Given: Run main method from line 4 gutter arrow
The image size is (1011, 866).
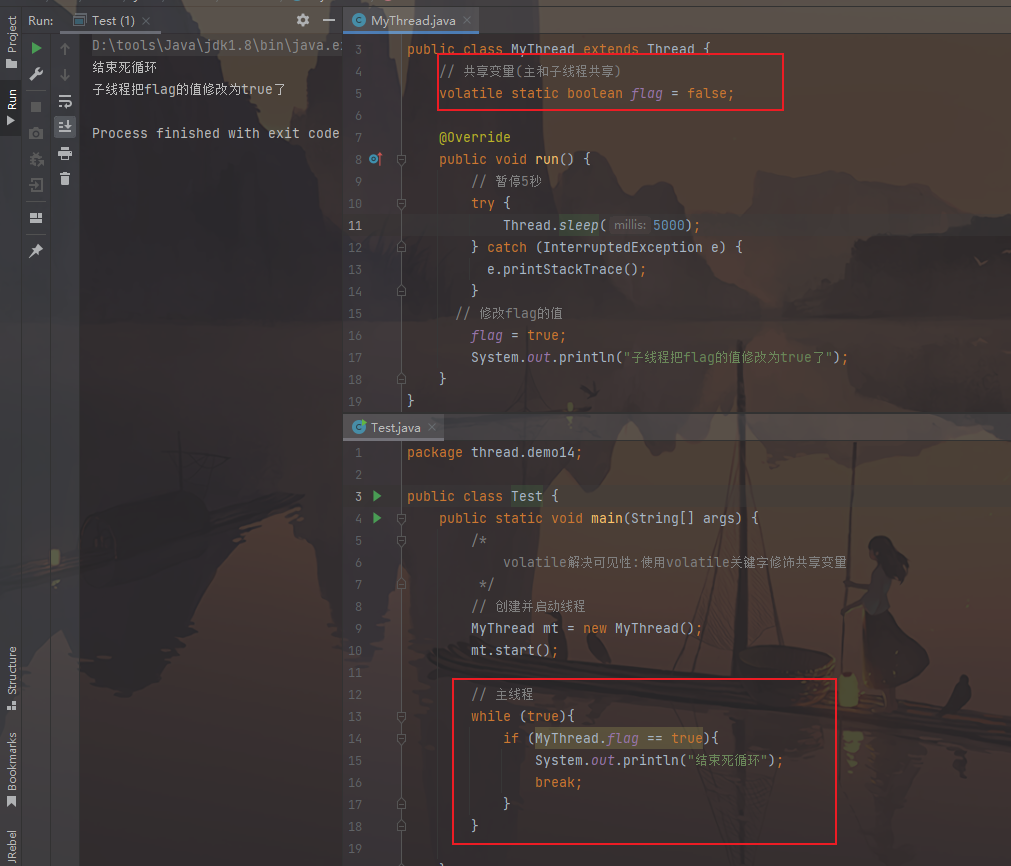Looking at the screenshot, I should (377, 518).
